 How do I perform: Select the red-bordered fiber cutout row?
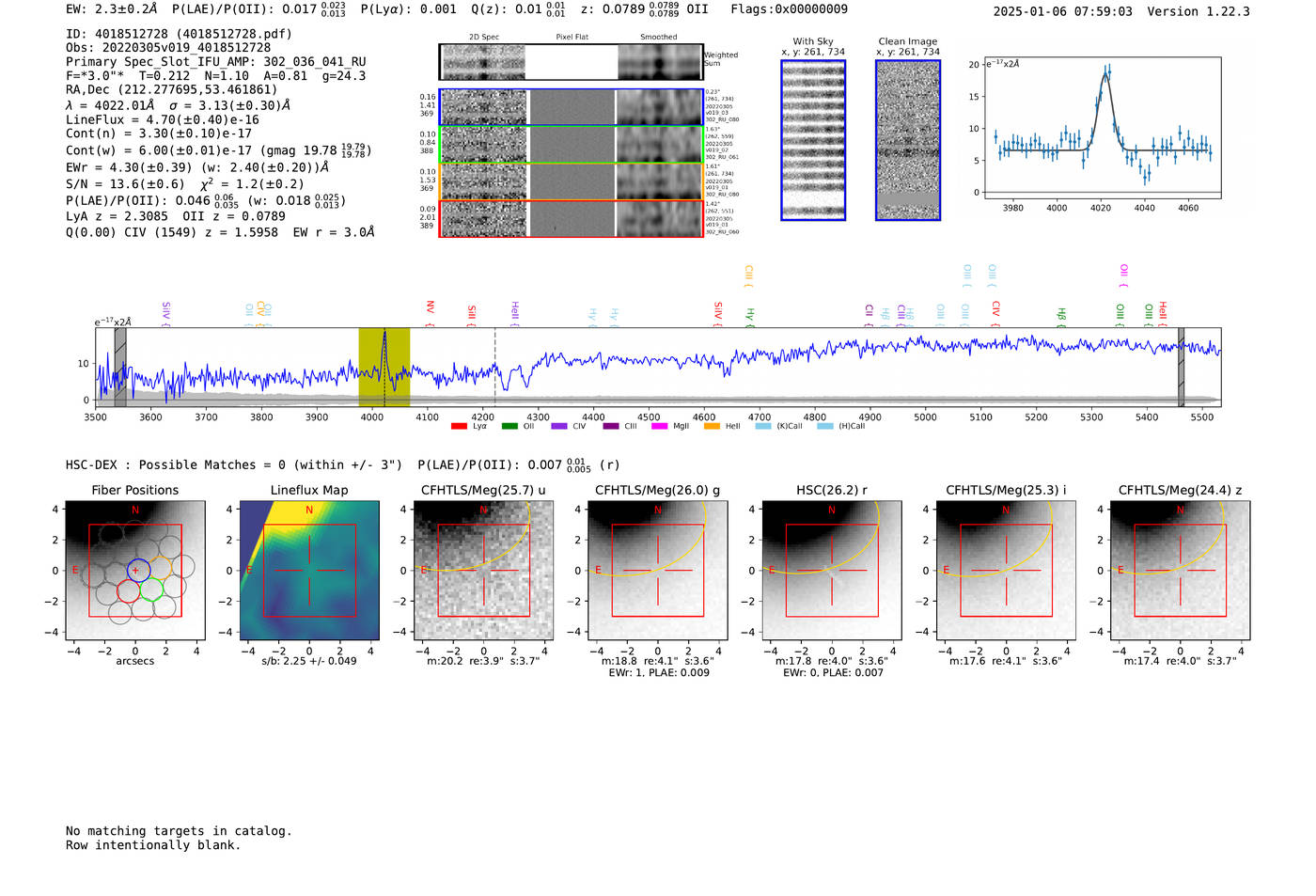571,218
